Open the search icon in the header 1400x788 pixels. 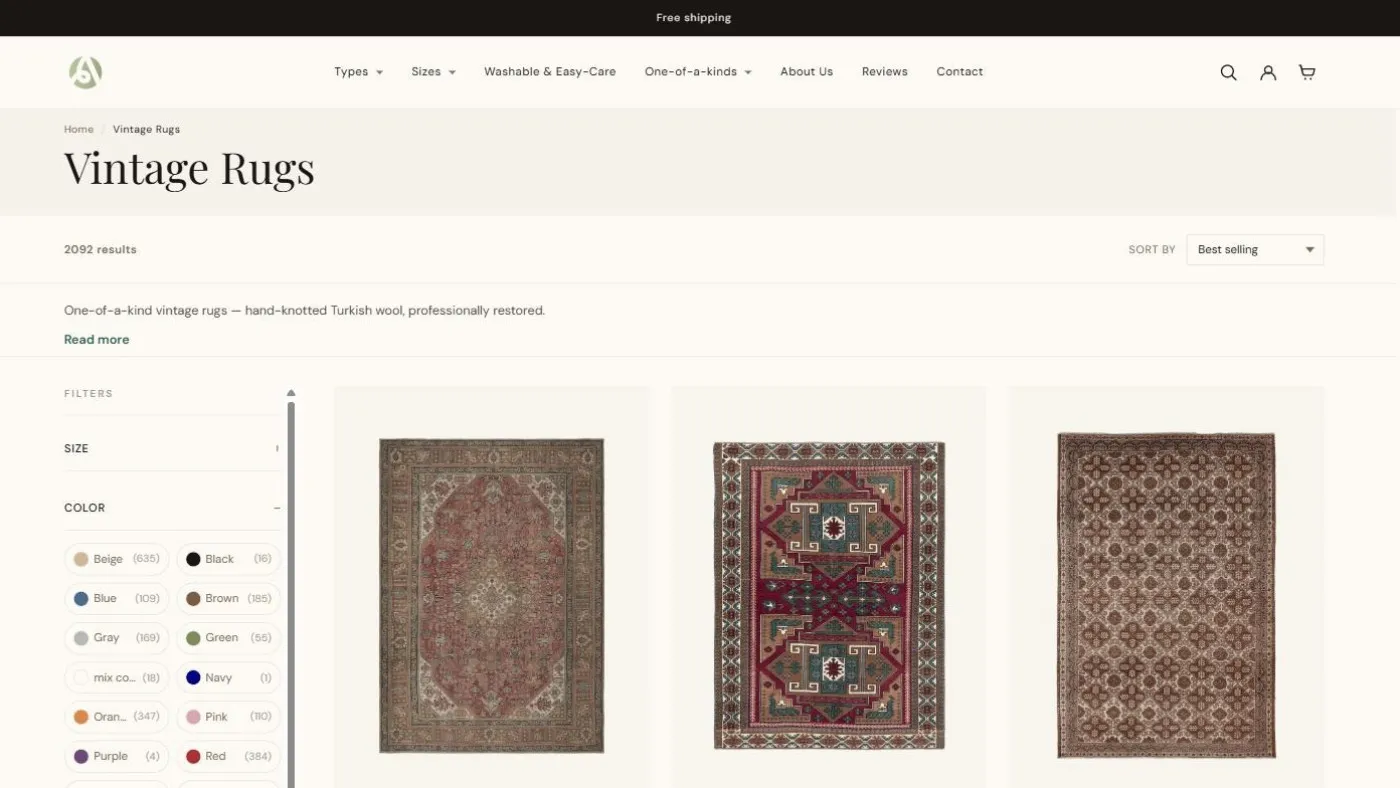tap(1228, 72)
